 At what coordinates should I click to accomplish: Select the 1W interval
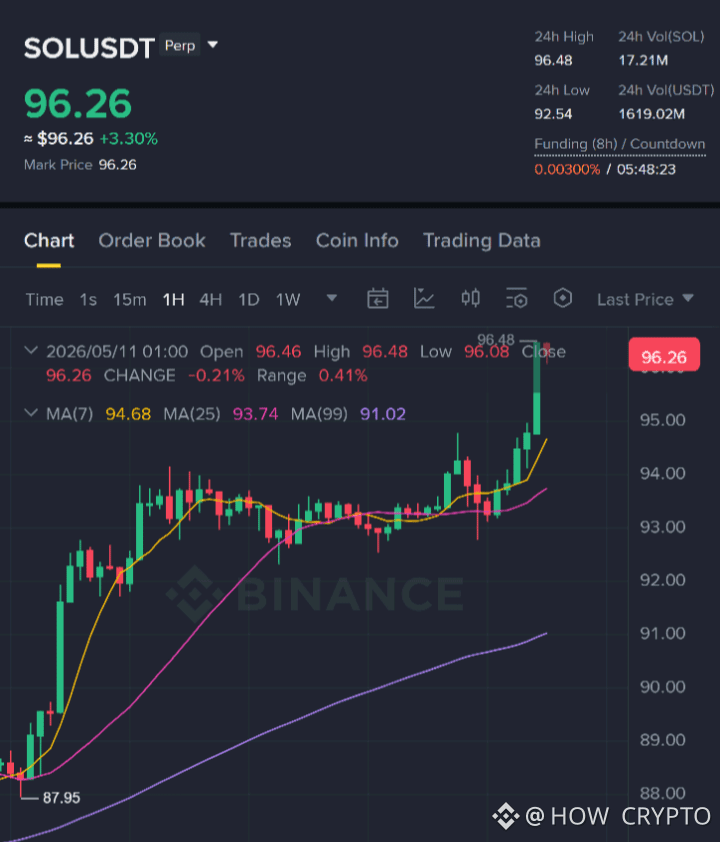(288, 299)
